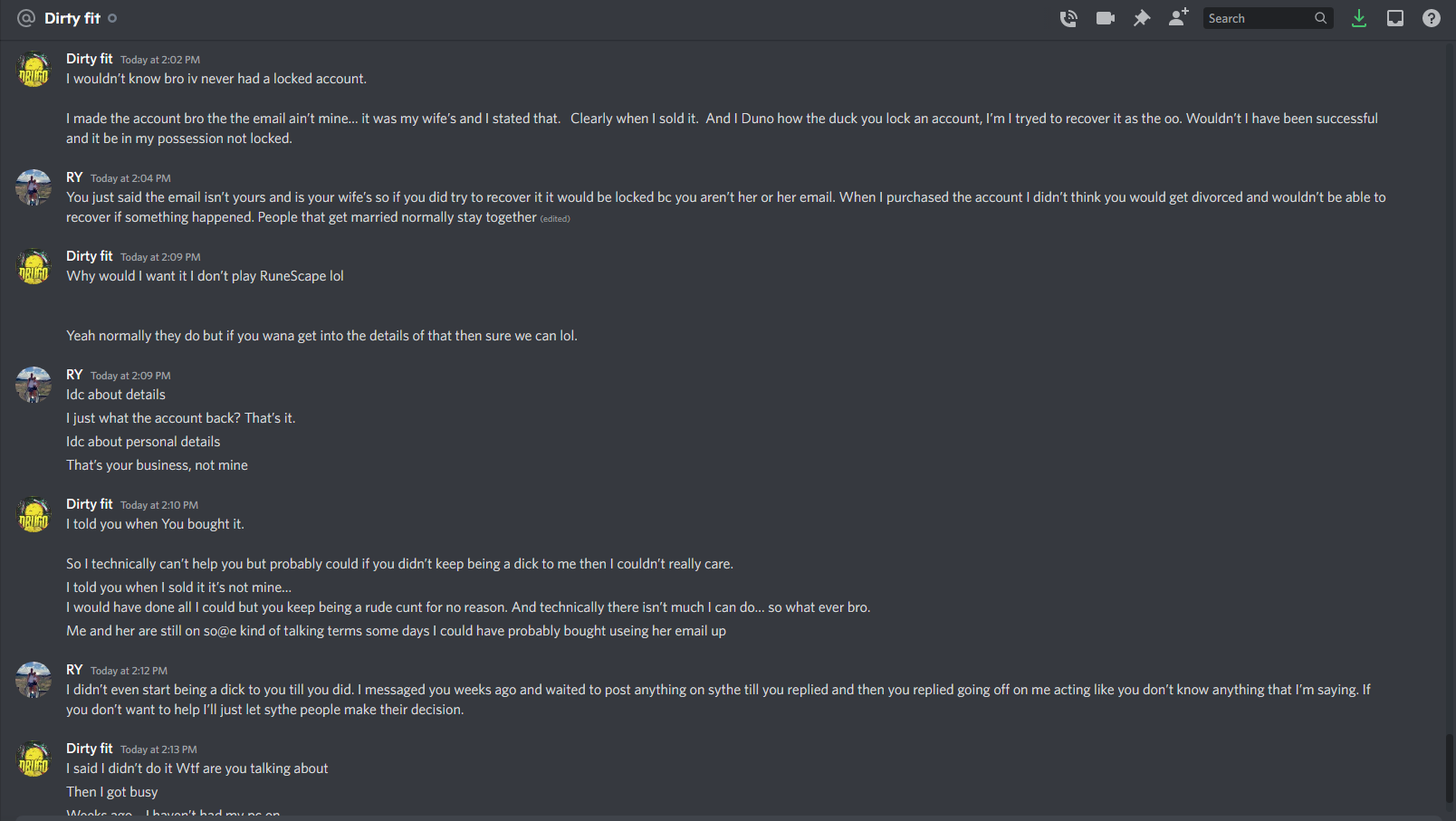This screenshot has height=821, width=1456.
Task: Click Dirty fit's avatar at 2:02 PM
Action: [x=34, y=70]
